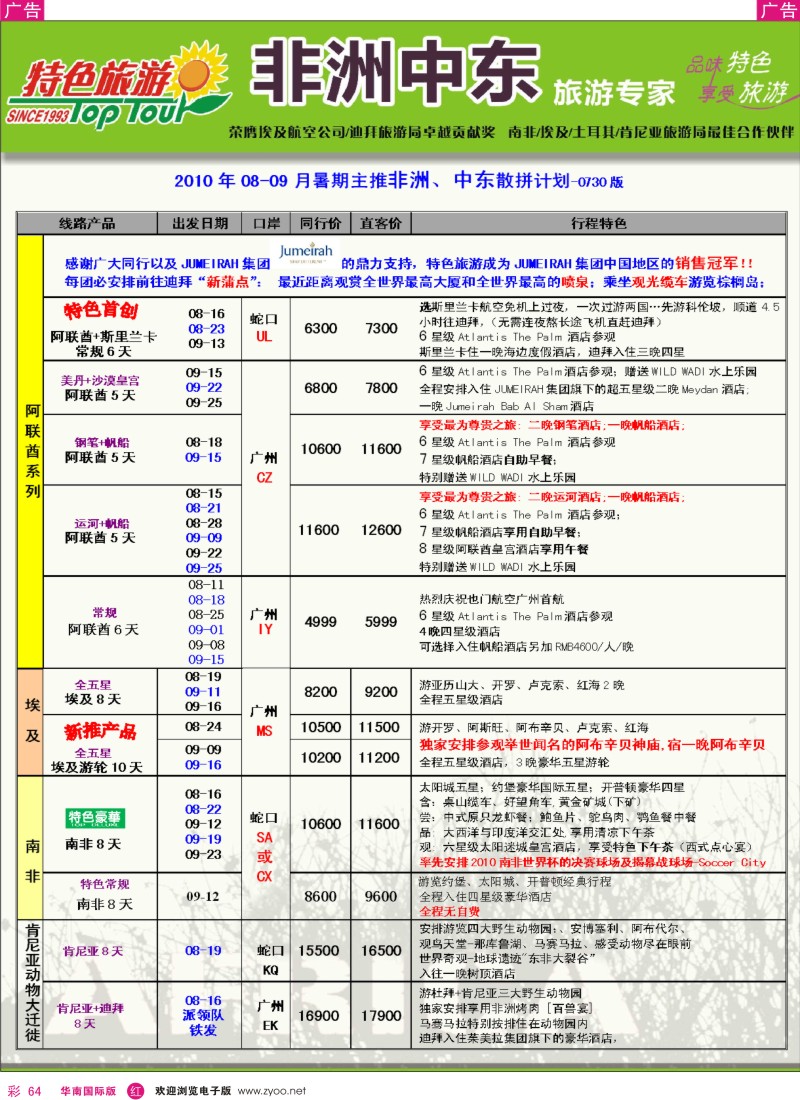Click the 常规 阿联酋6天 product cell
Image resolution: width=800 pixels, height=1100 pixels.
click(x=102, y=622)
